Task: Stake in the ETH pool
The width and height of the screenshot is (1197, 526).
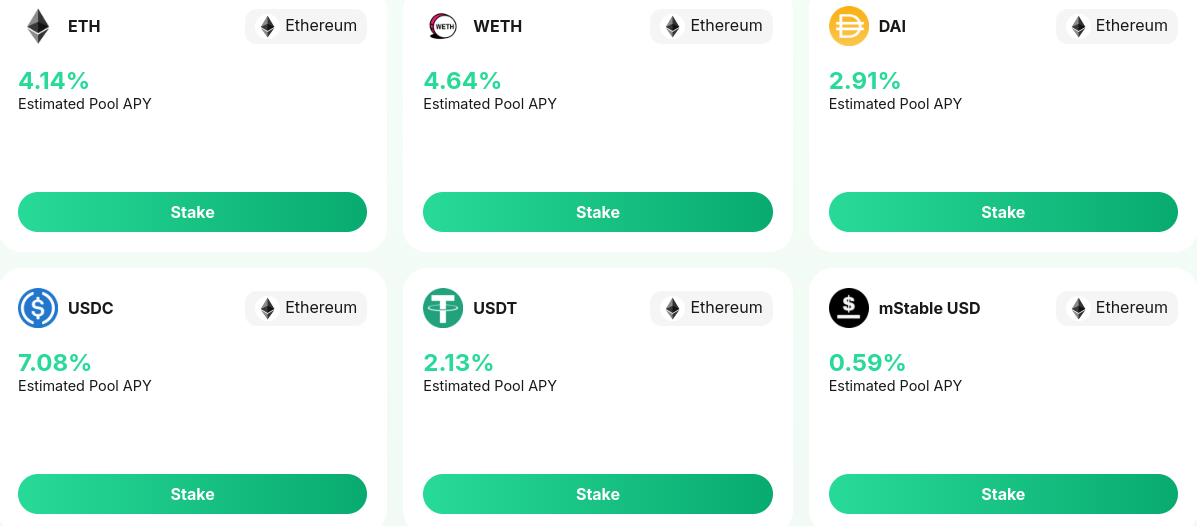Action: click(x=192, y=212)
